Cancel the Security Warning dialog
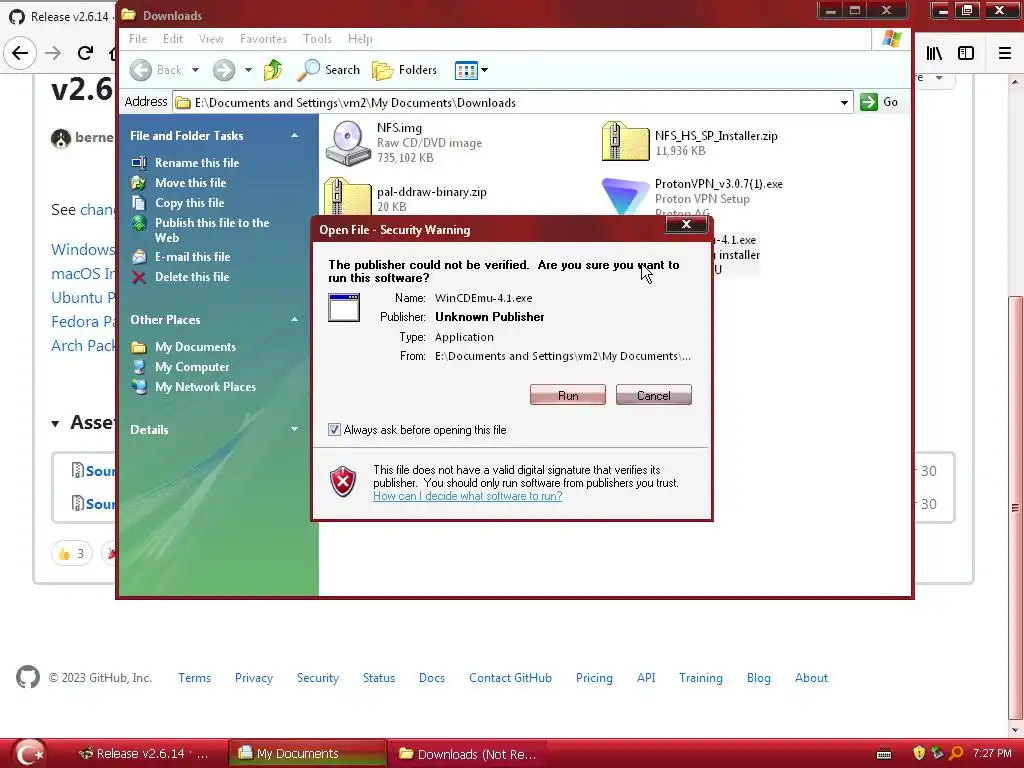The image size is (1024, 768). (x=653, y=395)
